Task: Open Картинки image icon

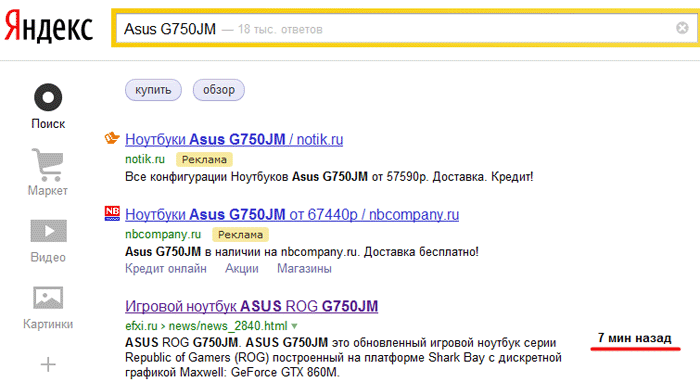Action: [x=48, y=298]
